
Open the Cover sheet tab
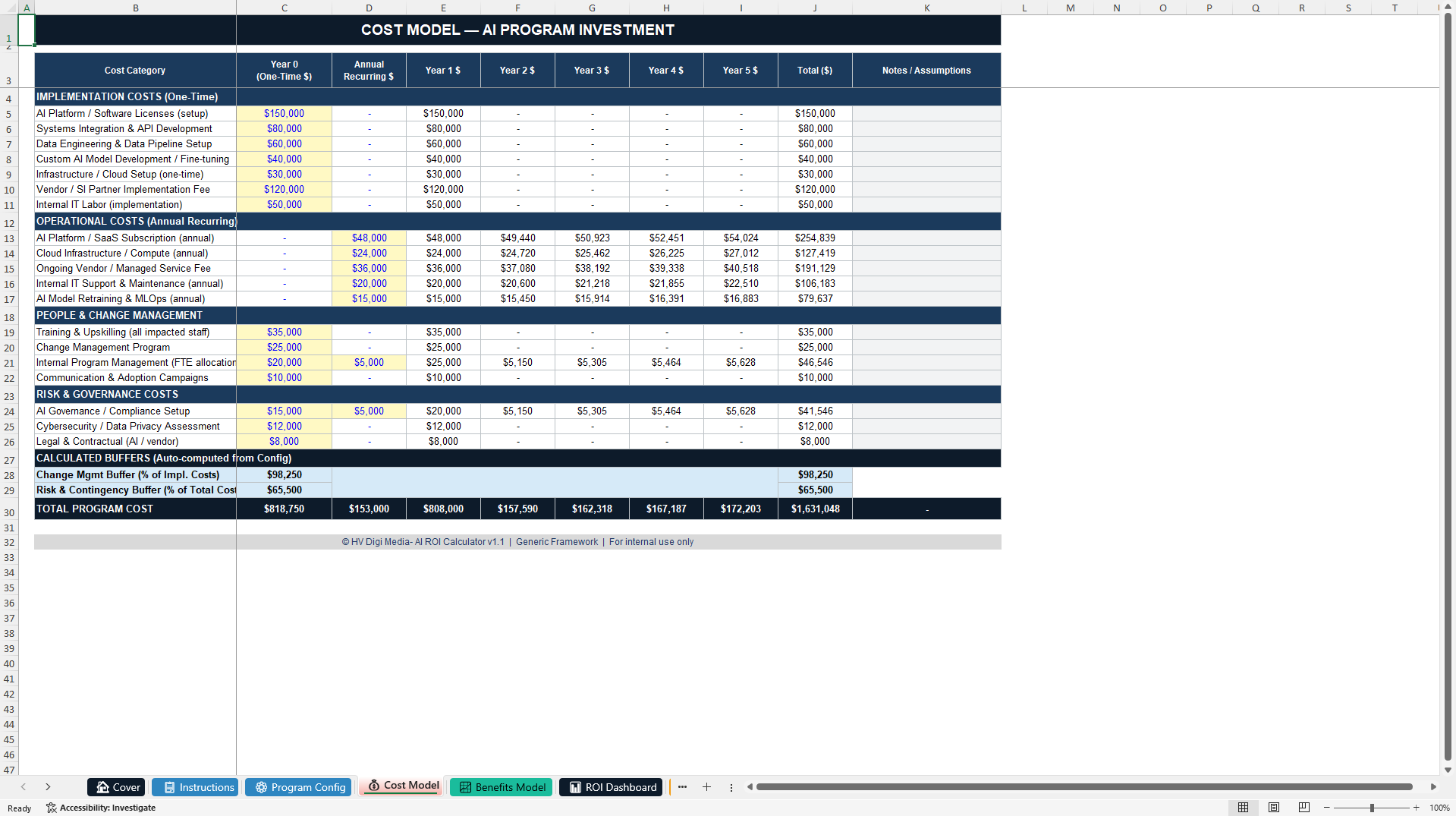click(116, 787)
